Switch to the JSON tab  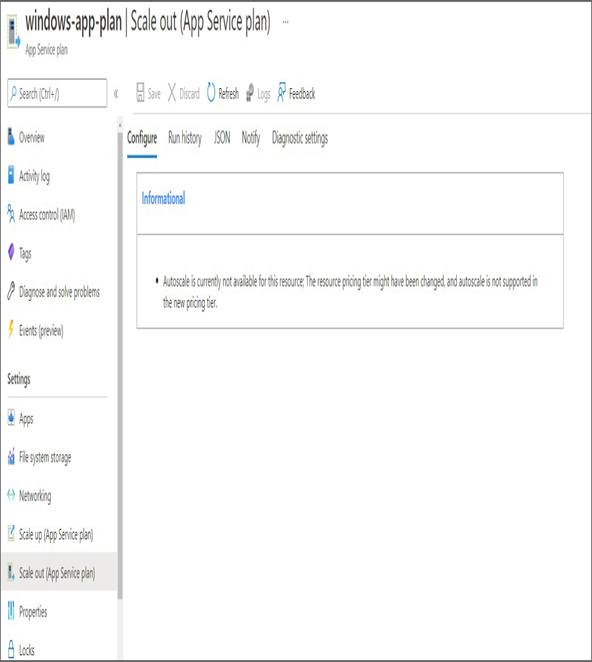[222, 138]
